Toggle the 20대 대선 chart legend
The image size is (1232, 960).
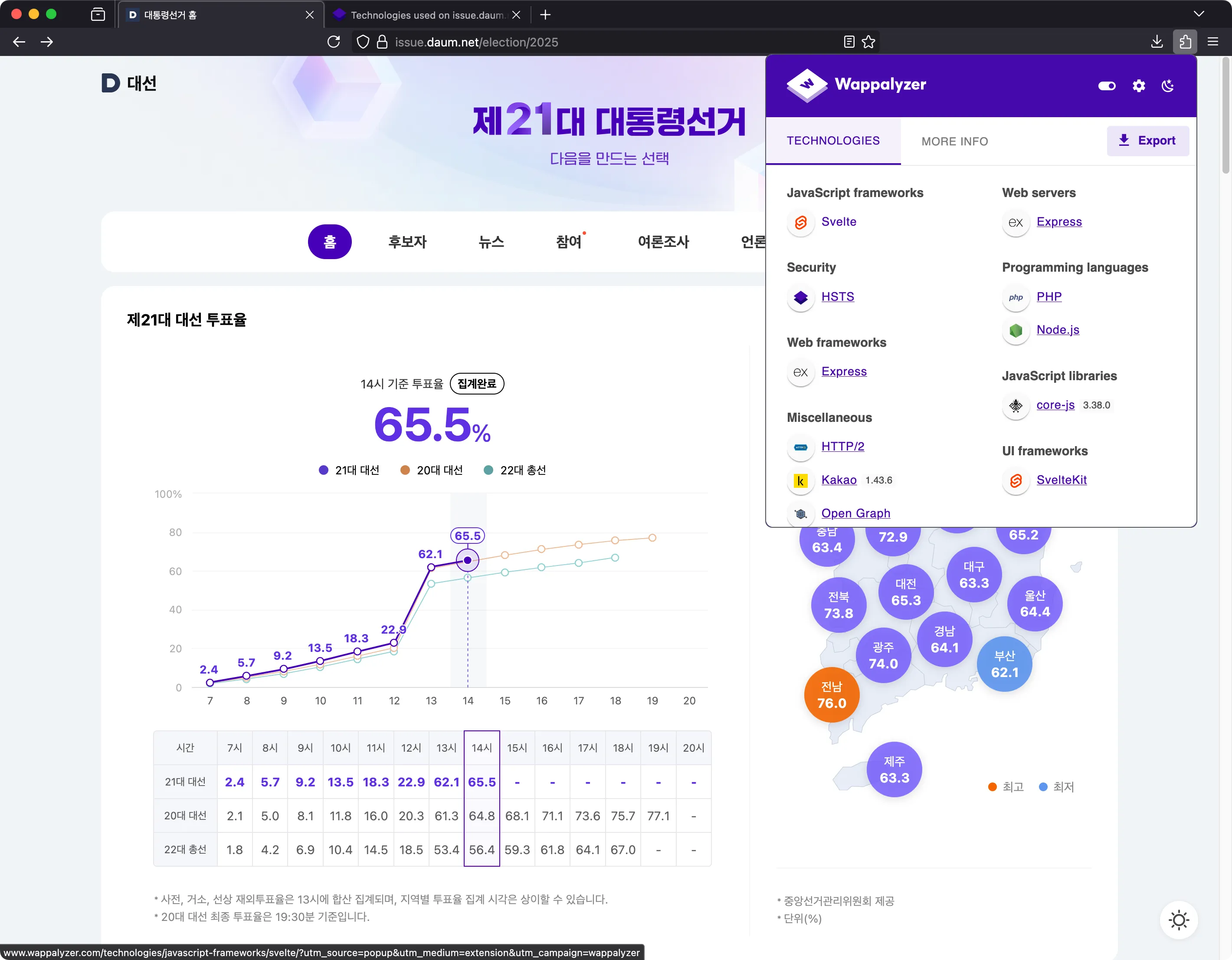pos(432,470)
